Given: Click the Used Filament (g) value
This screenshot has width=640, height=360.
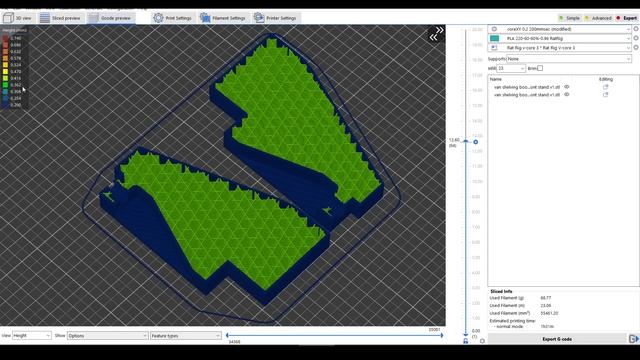Looking at the screenshot, I should point(546,298).
